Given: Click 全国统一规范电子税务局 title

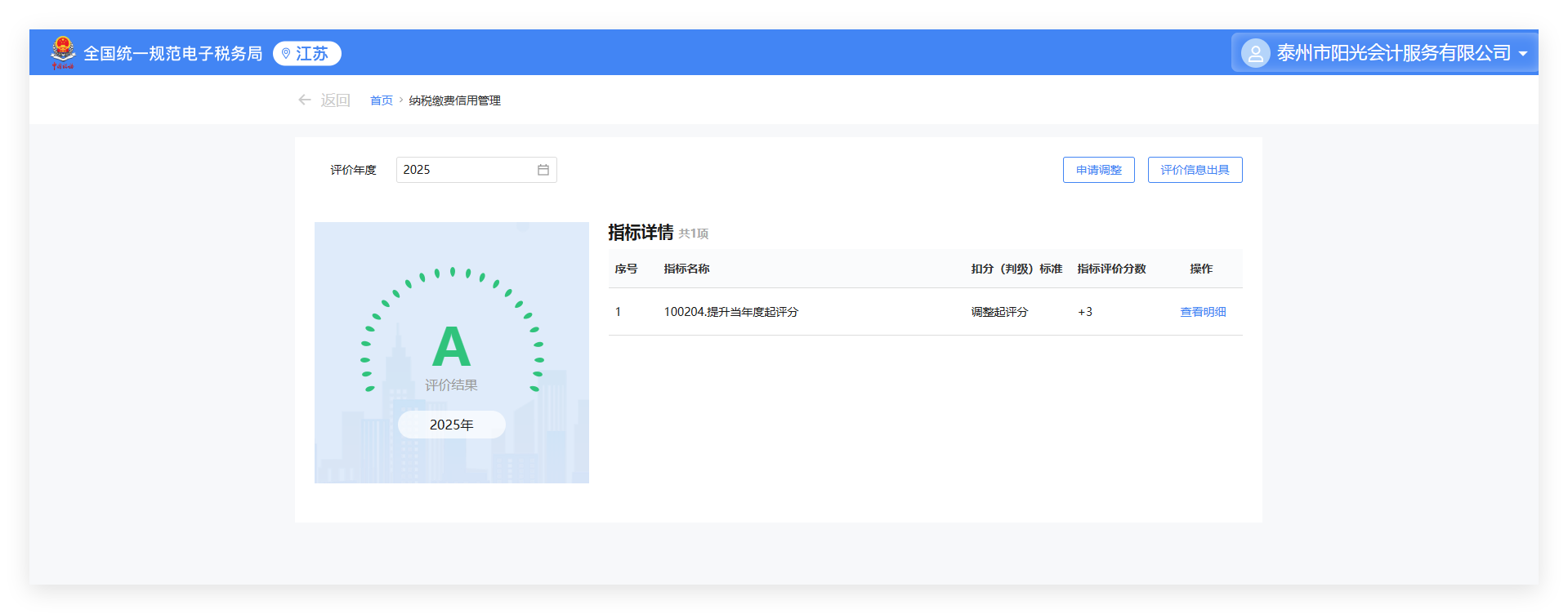Looking at the screenshot, I should (173, 53).
